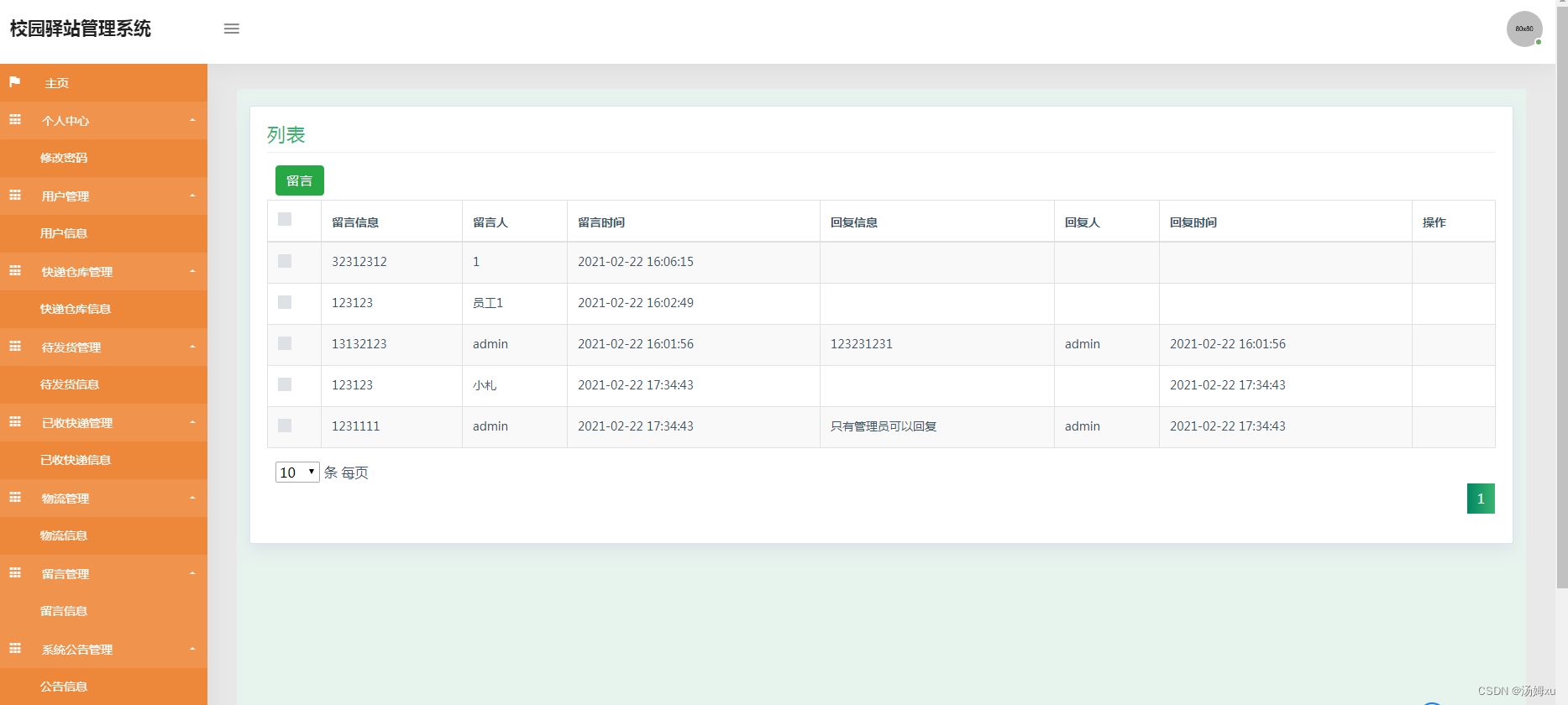Click the timestamp 2021-02-22 16:06:15
This screenshot has width=1568, height=705.
(636, 262)
